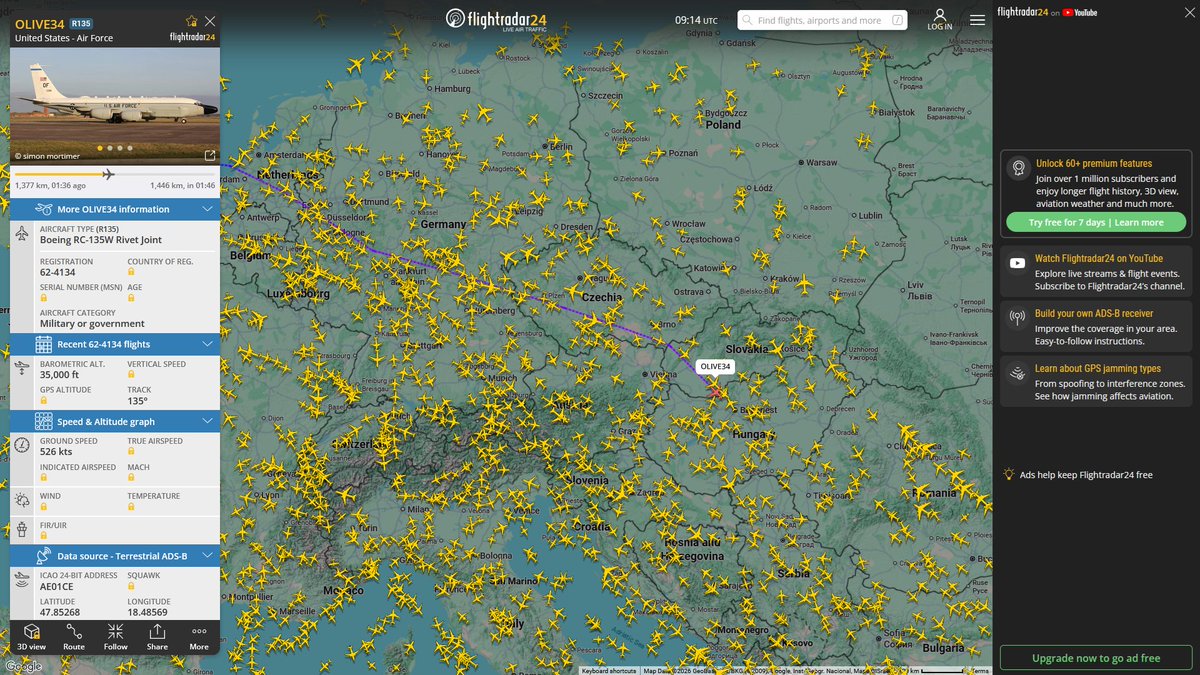
Task: Open the hamburger main menu
Action: [x=977, y=20]
